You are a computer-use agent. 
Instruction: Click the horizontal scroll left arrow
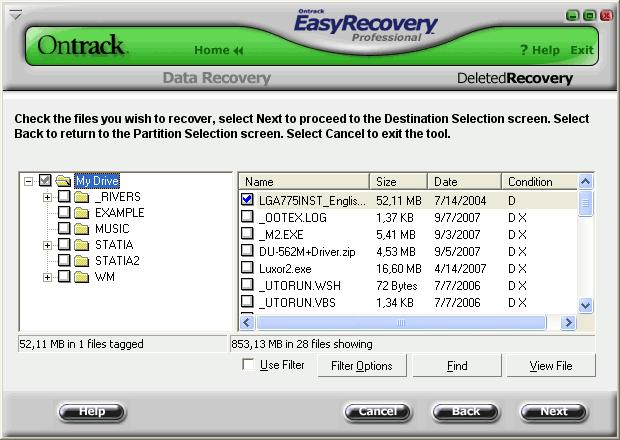click(x=247, y=323)
